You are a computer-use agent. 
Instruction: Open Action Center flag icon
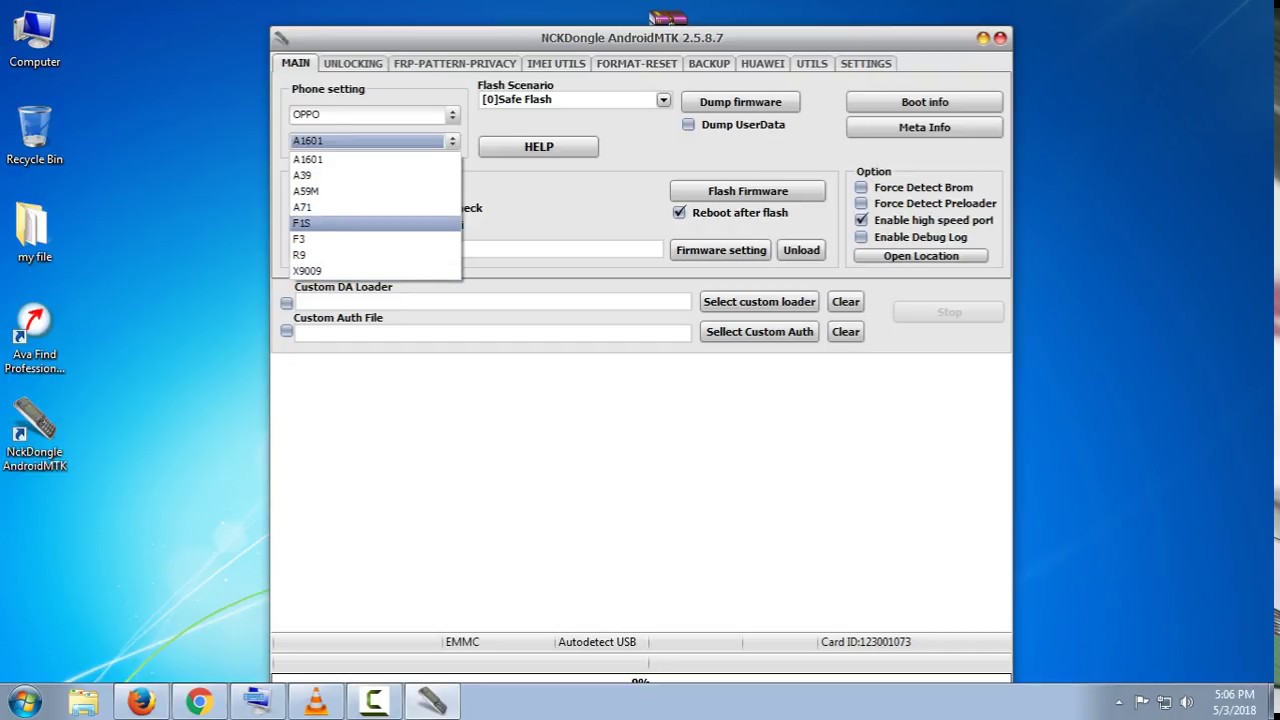[1142, 702]
